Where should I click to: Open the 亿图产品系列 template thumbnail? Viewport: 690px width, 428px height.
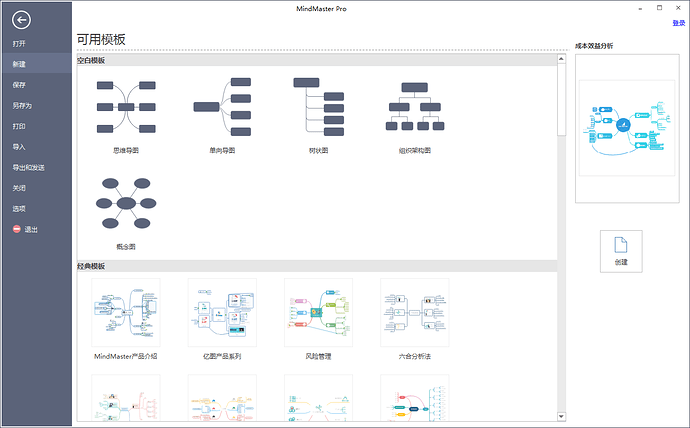tap(222, 312)
